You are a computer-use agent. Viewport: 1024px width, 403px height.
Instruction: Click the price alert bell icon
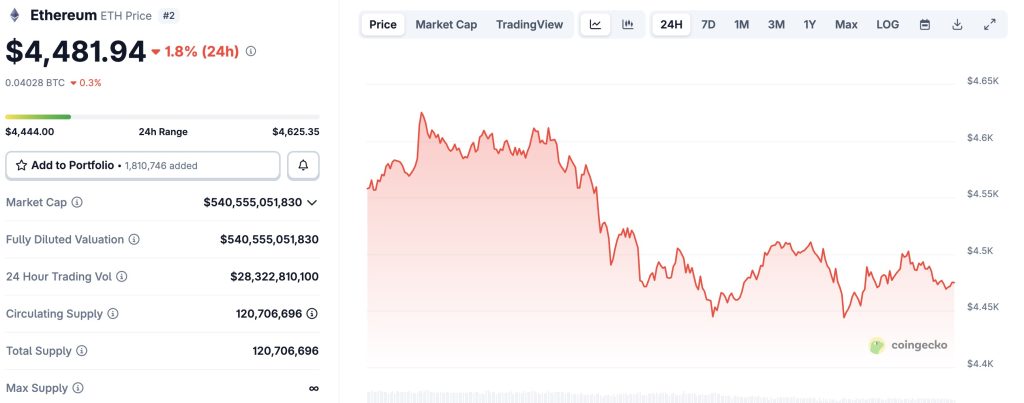[x=304, y=165]
